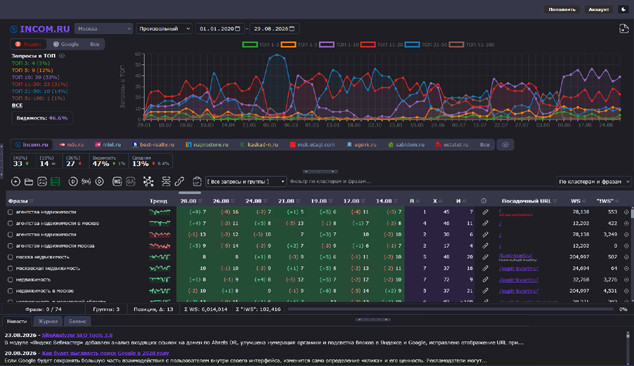The width and height of the screenshot is (634, 366).
Task: Click the filter by clusters and phrases field
Action: tap(421, 182)
